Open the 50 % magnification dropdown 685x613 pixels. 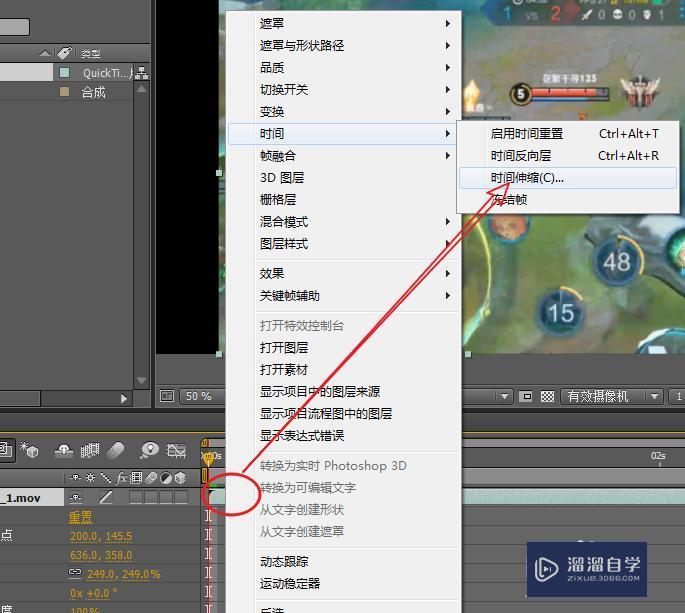pyautogui.click(x=203, y=396)
